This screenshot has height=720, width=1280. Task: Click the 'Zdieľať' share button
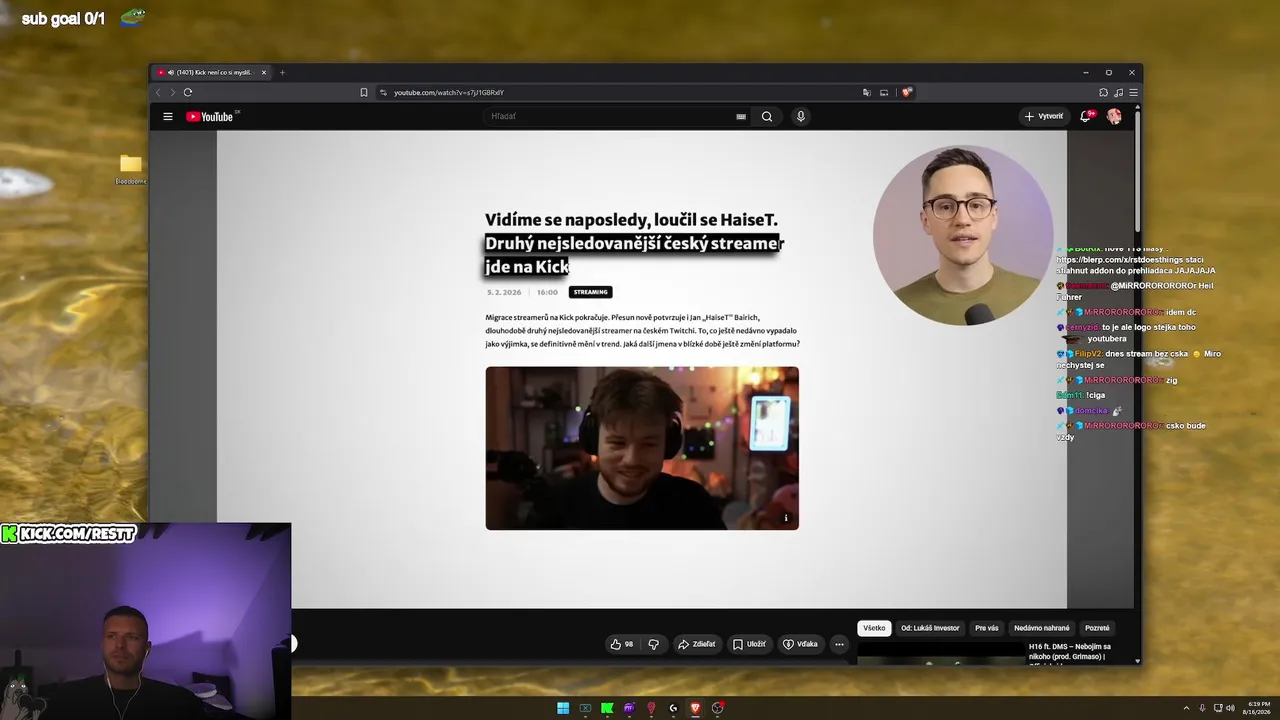(697, 644)
